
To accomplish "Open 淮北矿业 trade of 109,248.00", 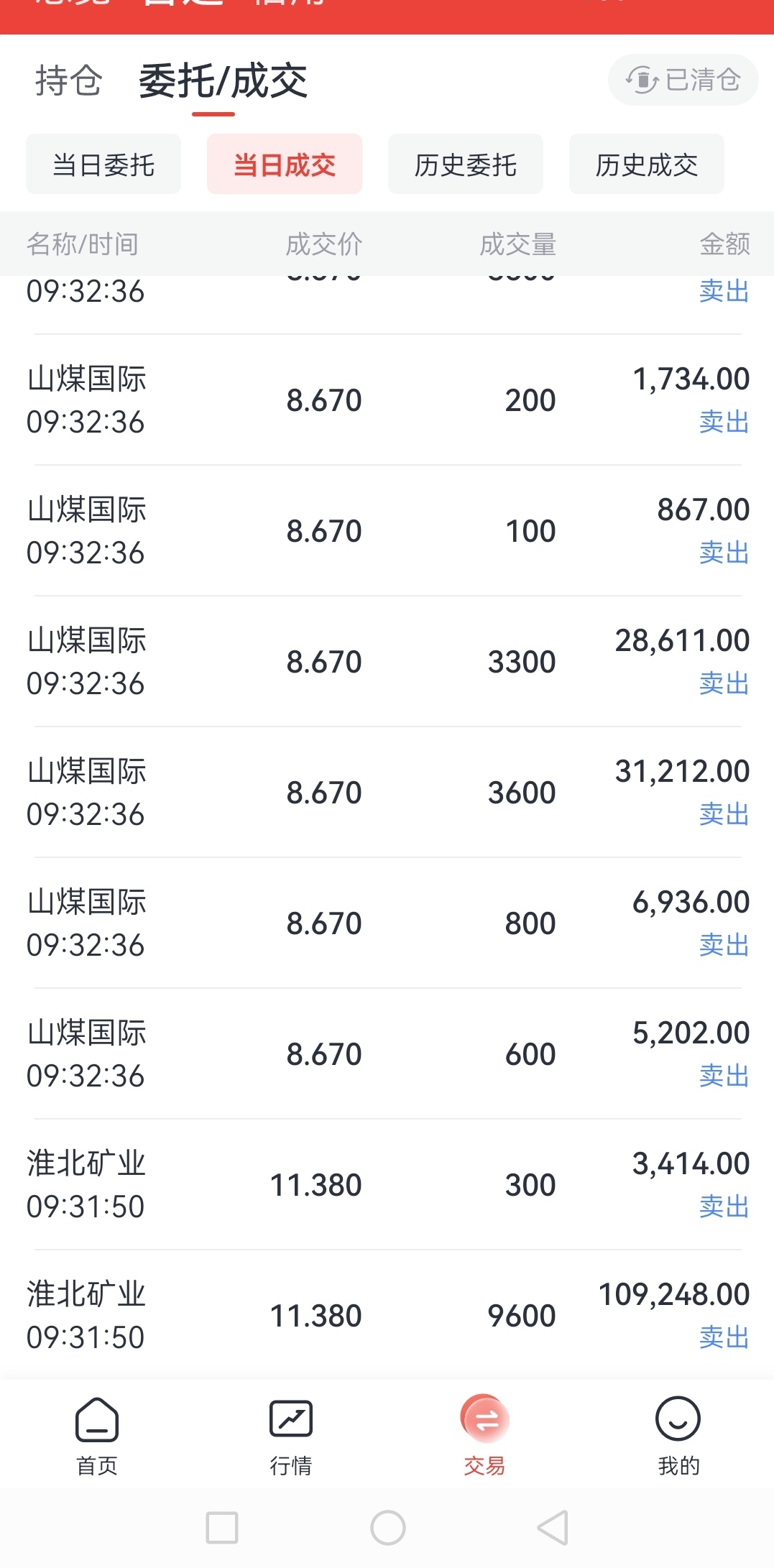I will [x=388, y=1315].
